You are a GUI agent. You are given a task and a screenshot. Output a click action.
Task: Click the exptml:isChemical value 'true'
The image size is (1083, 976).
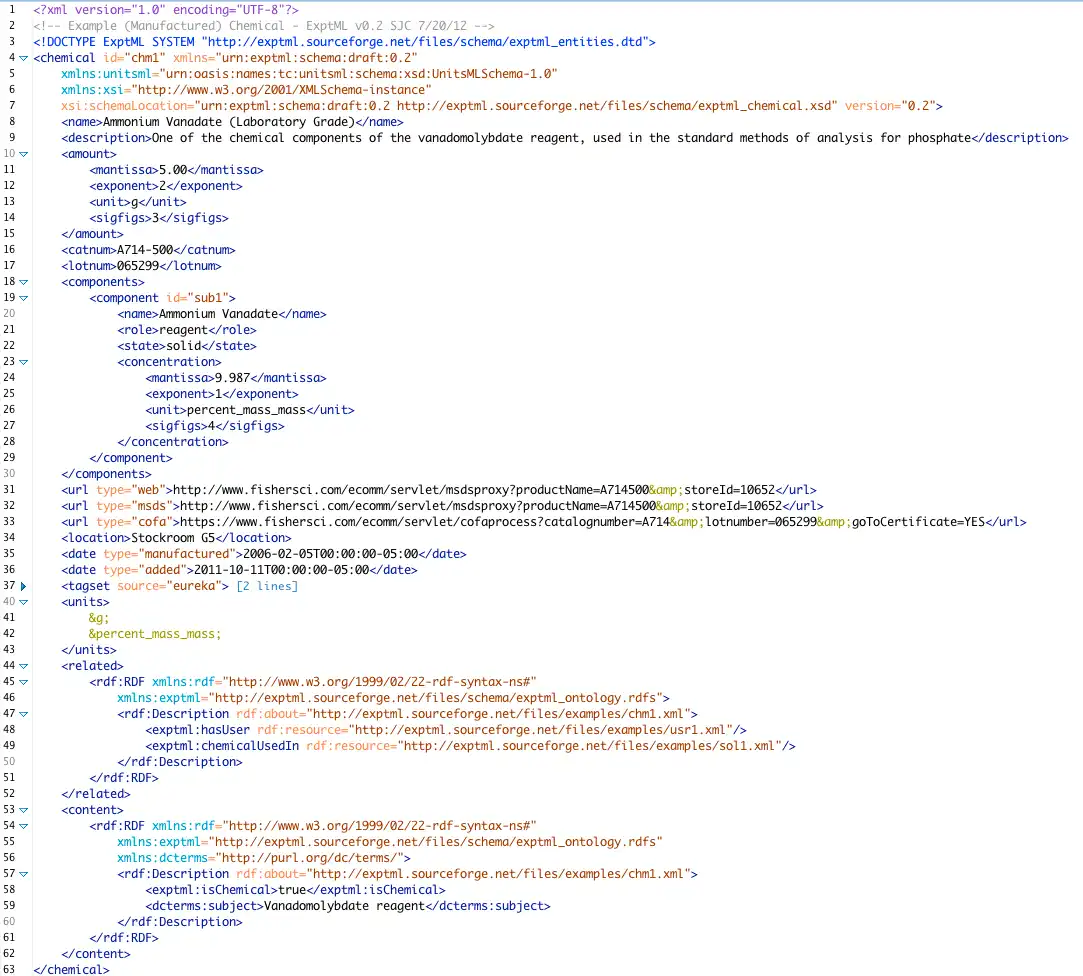[291, 890]
